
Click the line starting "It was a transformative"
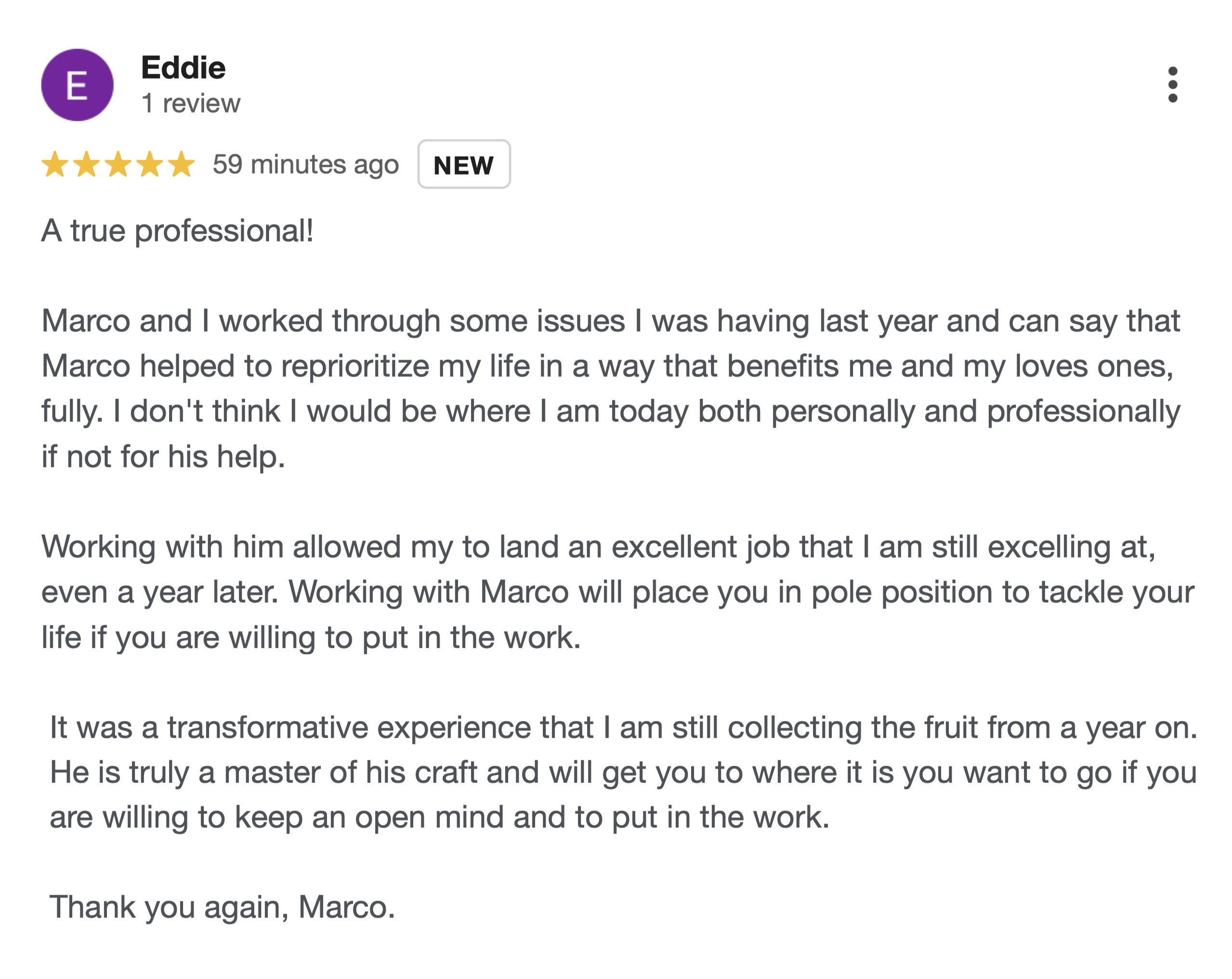tap(623, 728)
